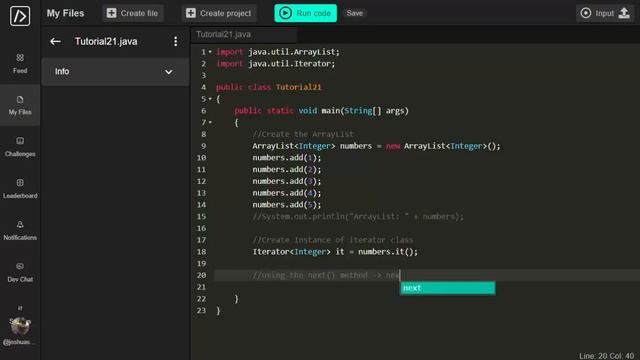The width and height of the screenshot is (640, 360).
Task: Go back with the left arrow
Action: point(55,41)
